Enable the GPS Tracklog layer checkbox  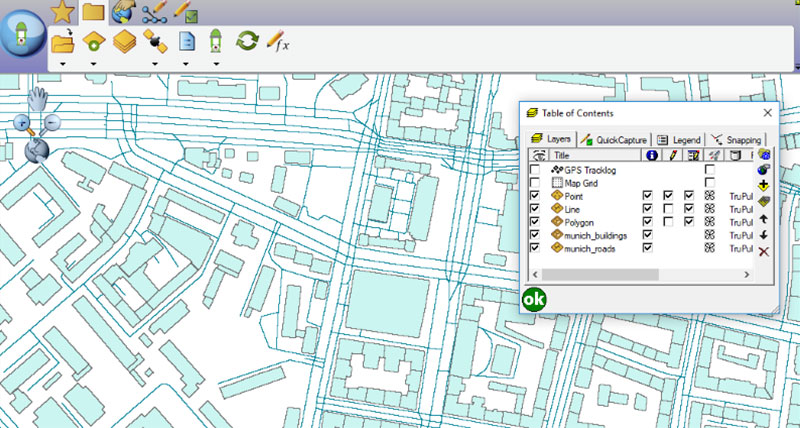click(x=536, y=171)
